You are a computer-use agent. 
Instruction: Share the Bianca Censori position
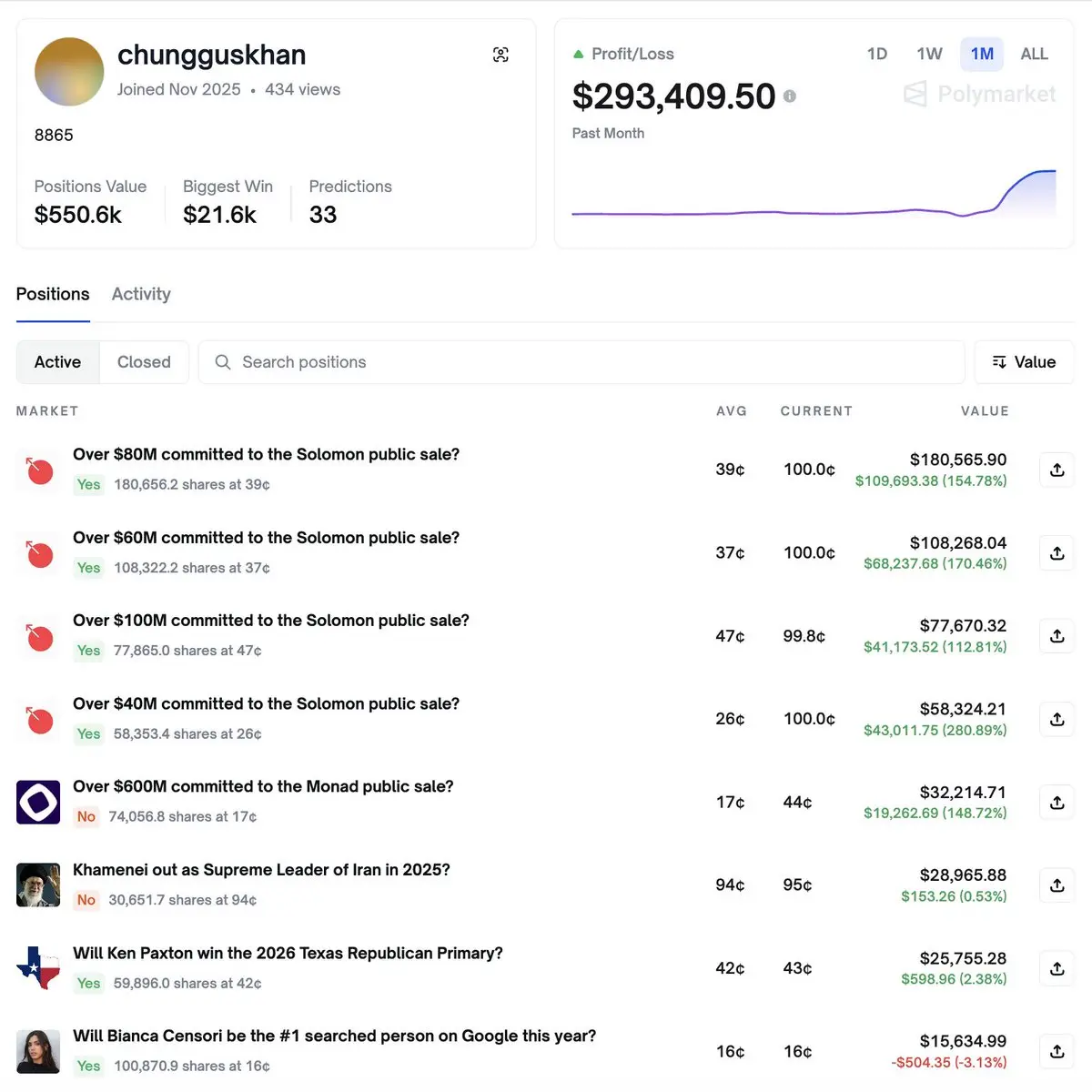(x=1057, y=1052)
